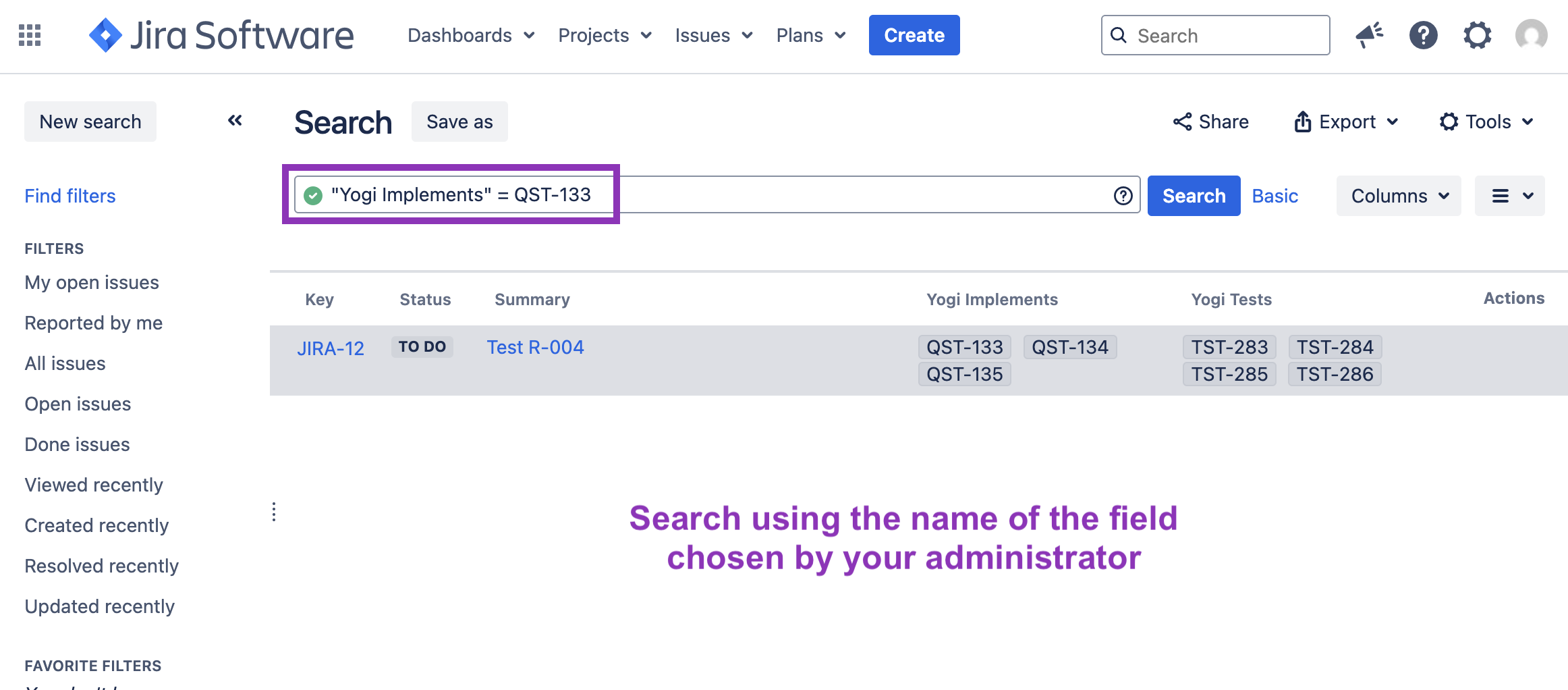1568x690 pixels.
Task: Switch to Basic search mode
Action: tap(1275, 196)
